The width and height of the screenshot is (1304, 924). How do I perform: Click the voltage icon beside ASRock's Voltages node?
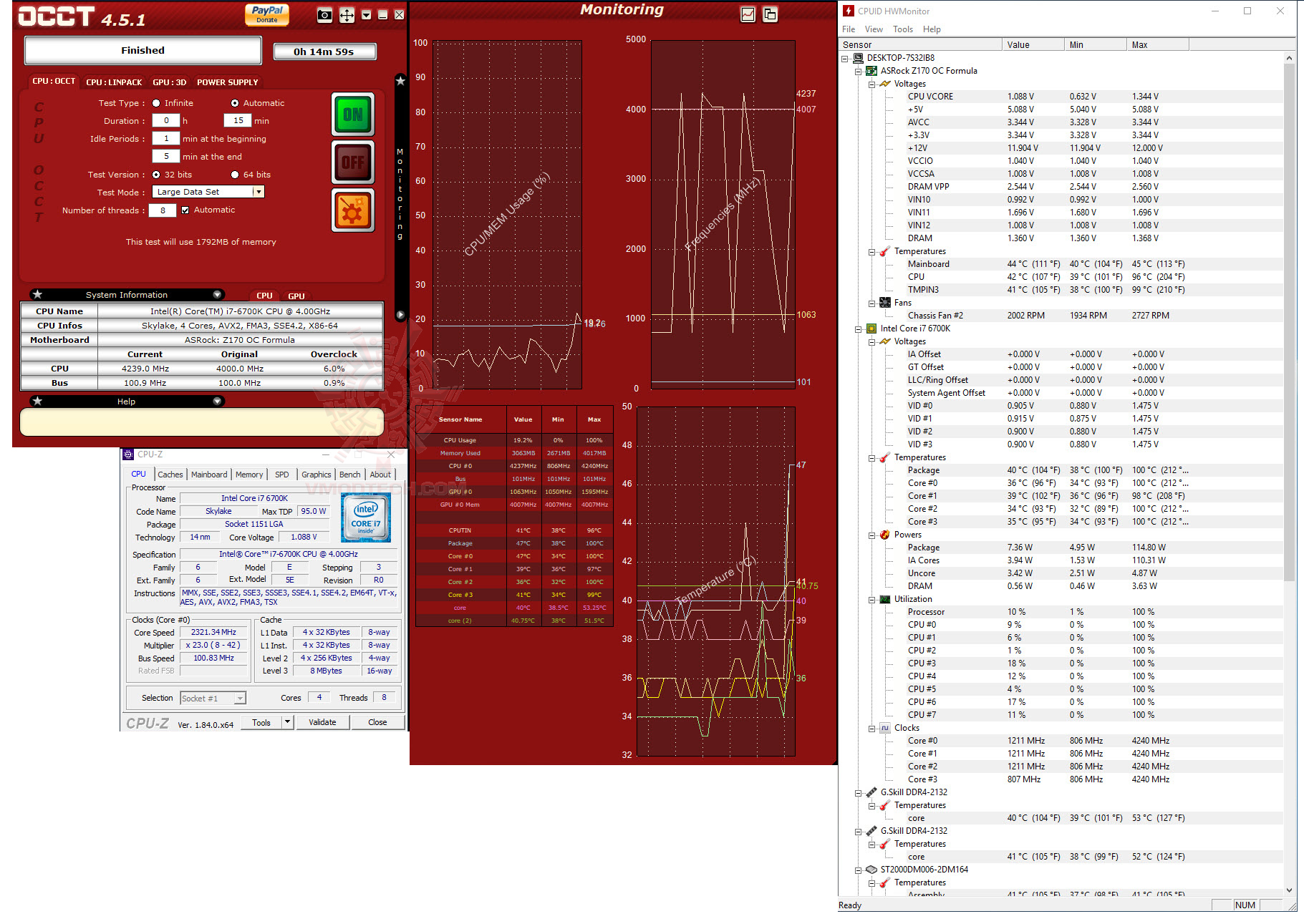click(885, 84)
